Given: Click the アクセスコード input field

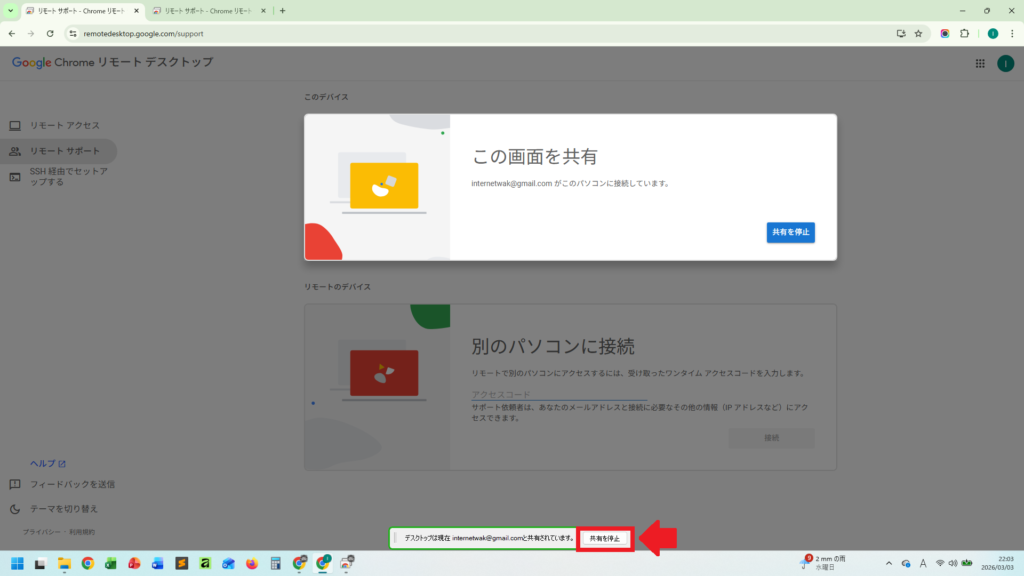Looking at the screenshot, I should pyautogui.click(x=558, y=394).
